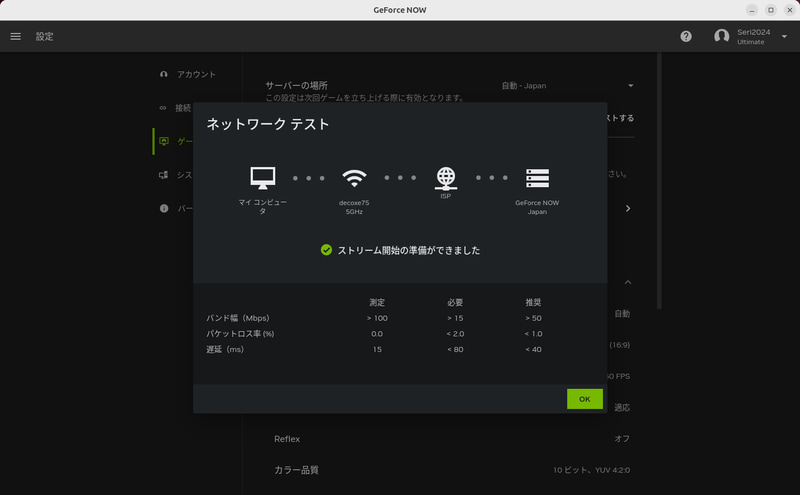The width and height of the screenshot is (800, 495).
Task: Click the 自動 - Japan server selection
Action: point(523,86)
